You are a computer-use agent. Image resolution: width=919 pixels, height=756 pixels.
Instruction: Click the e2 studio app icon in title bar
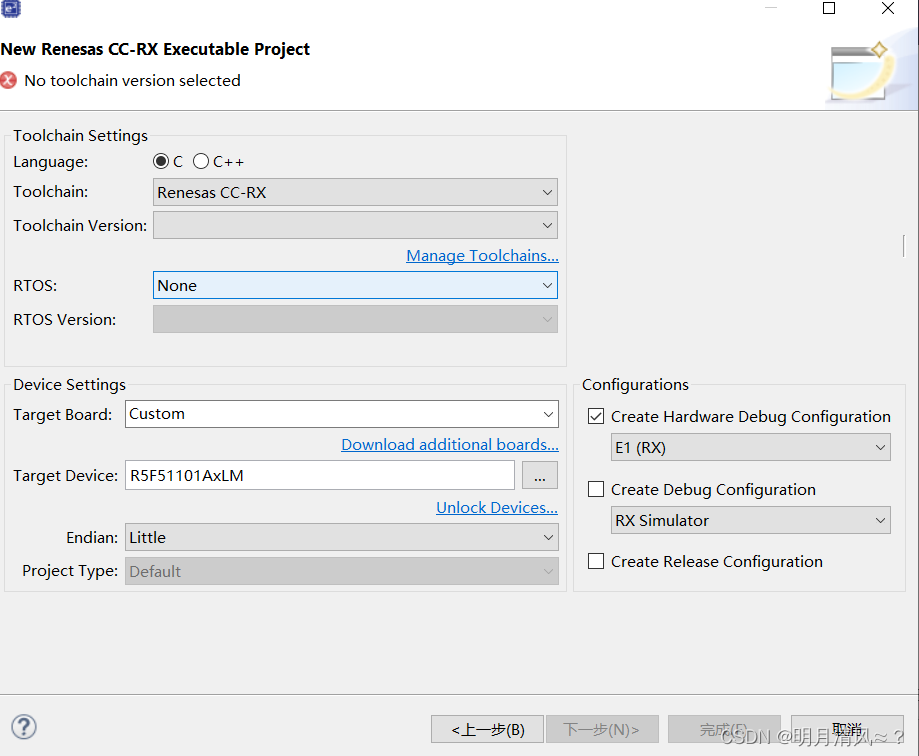point(11,8)
